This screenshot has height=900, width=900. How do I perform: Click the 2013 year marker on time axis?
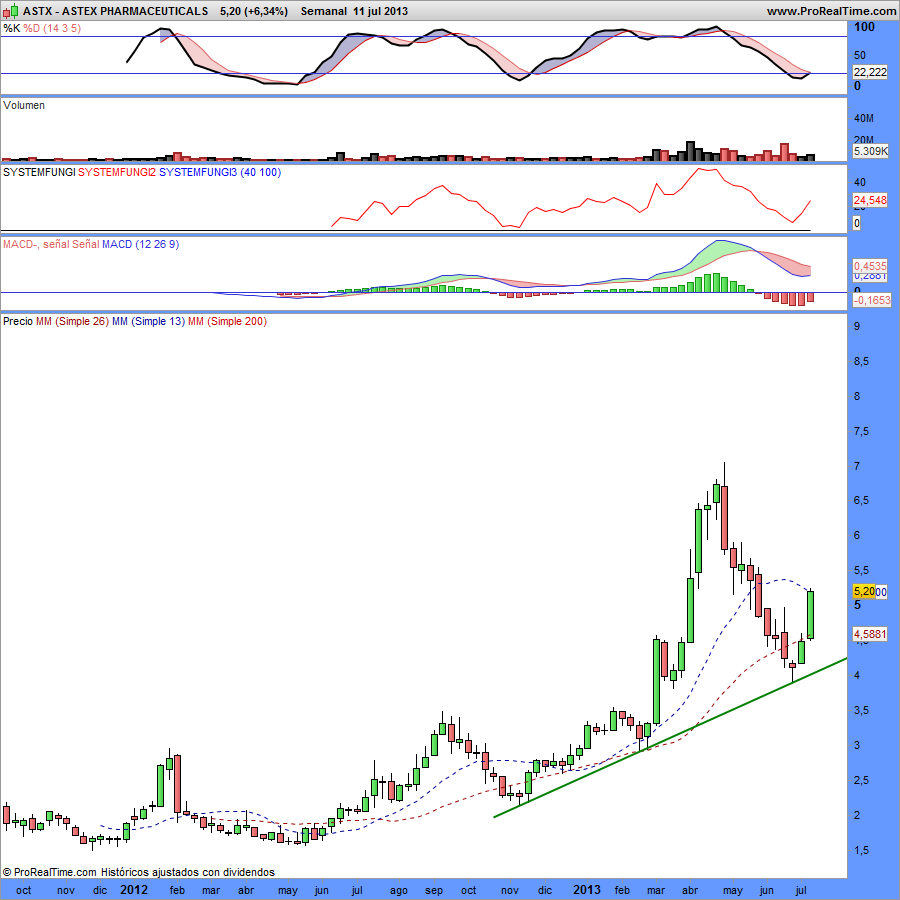(587, 890)
